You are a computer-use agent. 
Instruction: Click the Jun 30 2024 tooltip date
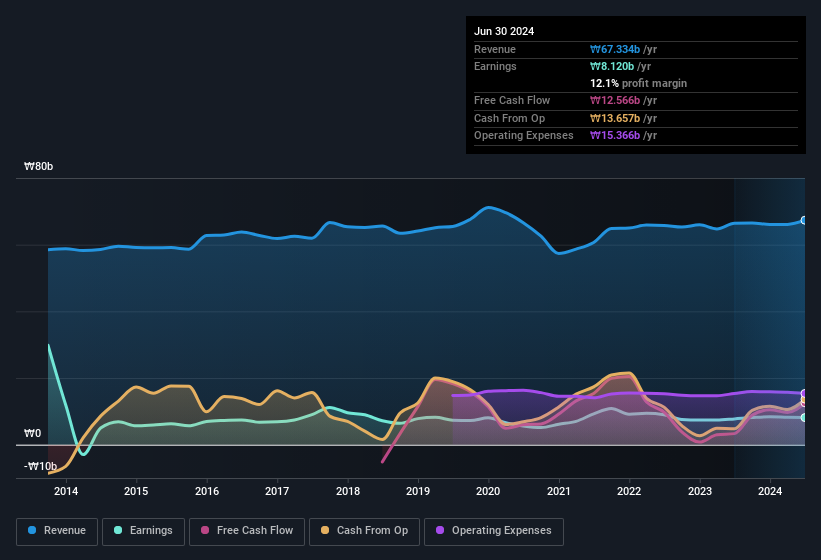click(x=504, y=31)
